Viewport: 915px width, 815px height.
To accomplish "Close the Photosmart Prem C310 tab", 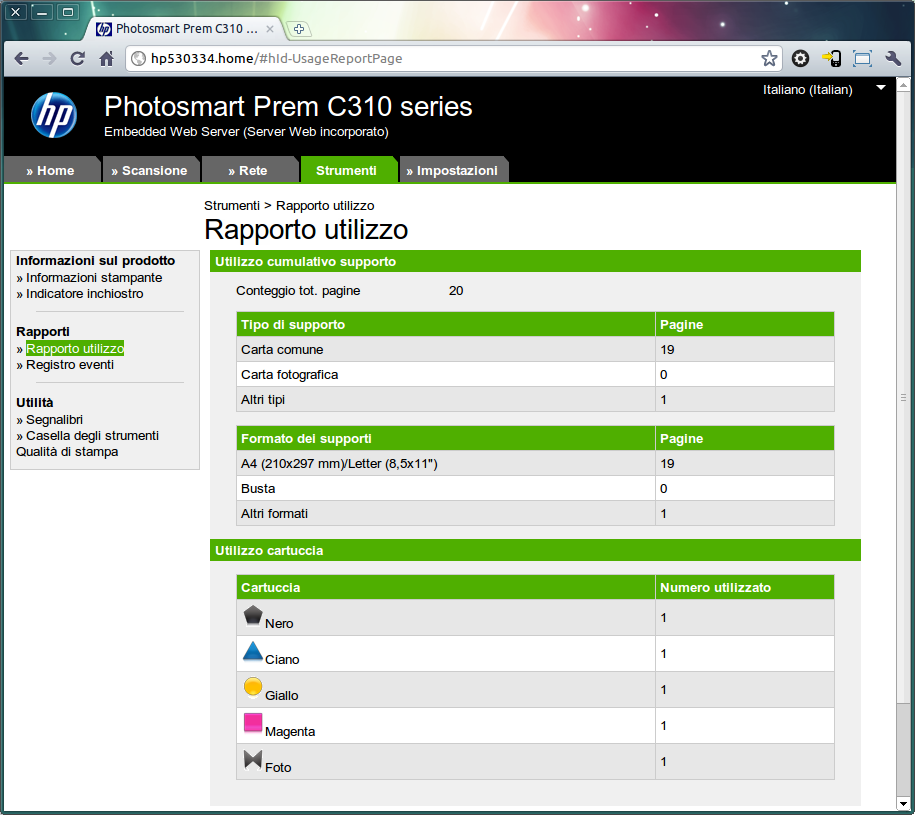I will point(270,29).
